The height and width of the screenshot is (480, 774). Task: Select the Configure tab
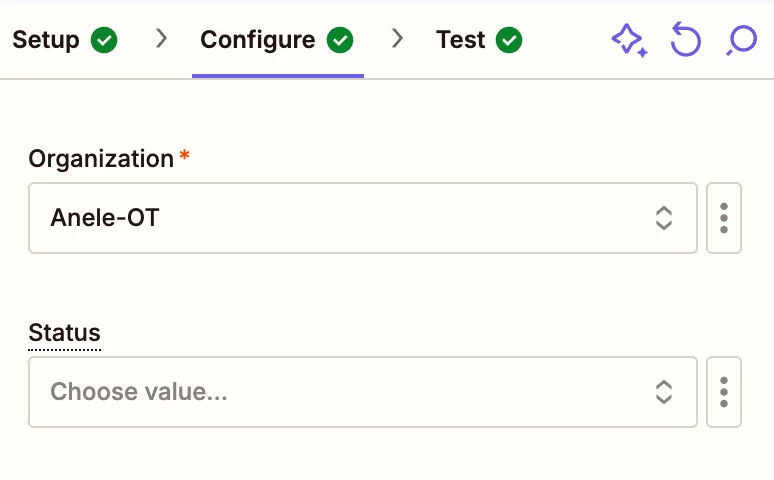(258, 40)
